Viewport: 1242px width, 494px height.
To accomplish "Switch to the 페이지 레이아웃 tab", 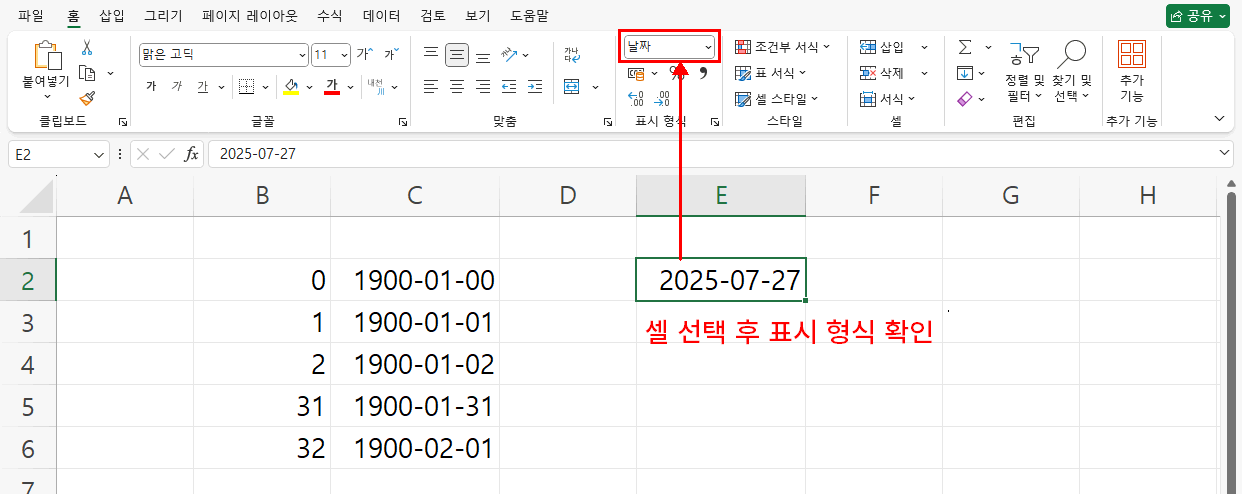I will pyautogui.click(x=250, y=15).
